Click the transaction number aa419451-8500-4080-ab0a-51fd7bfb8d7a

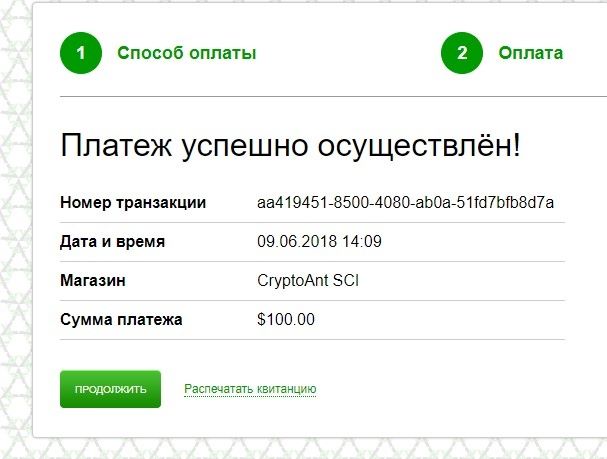coord(405,202)
